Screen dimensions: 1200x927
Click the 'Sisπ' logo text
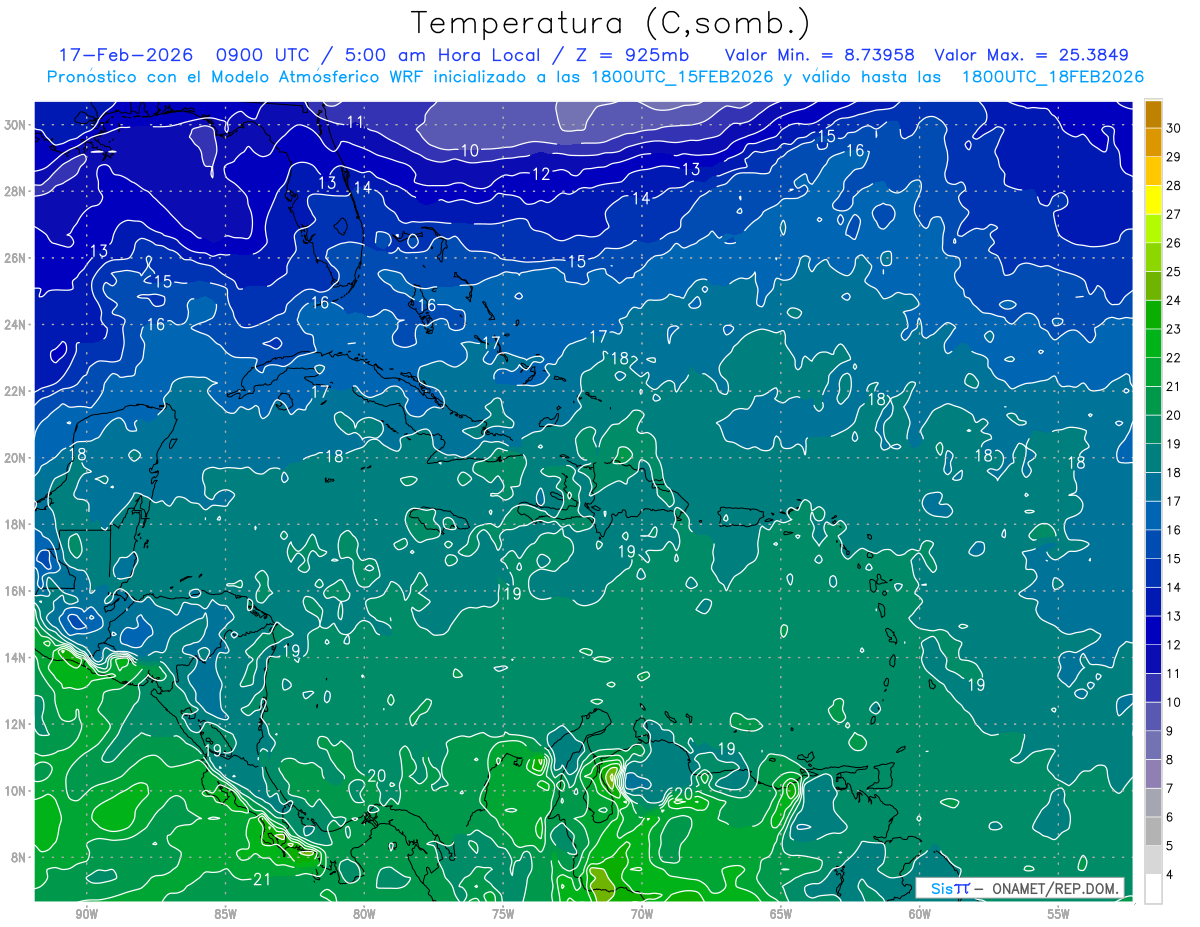pyautogui.click(x=950, y=888)
